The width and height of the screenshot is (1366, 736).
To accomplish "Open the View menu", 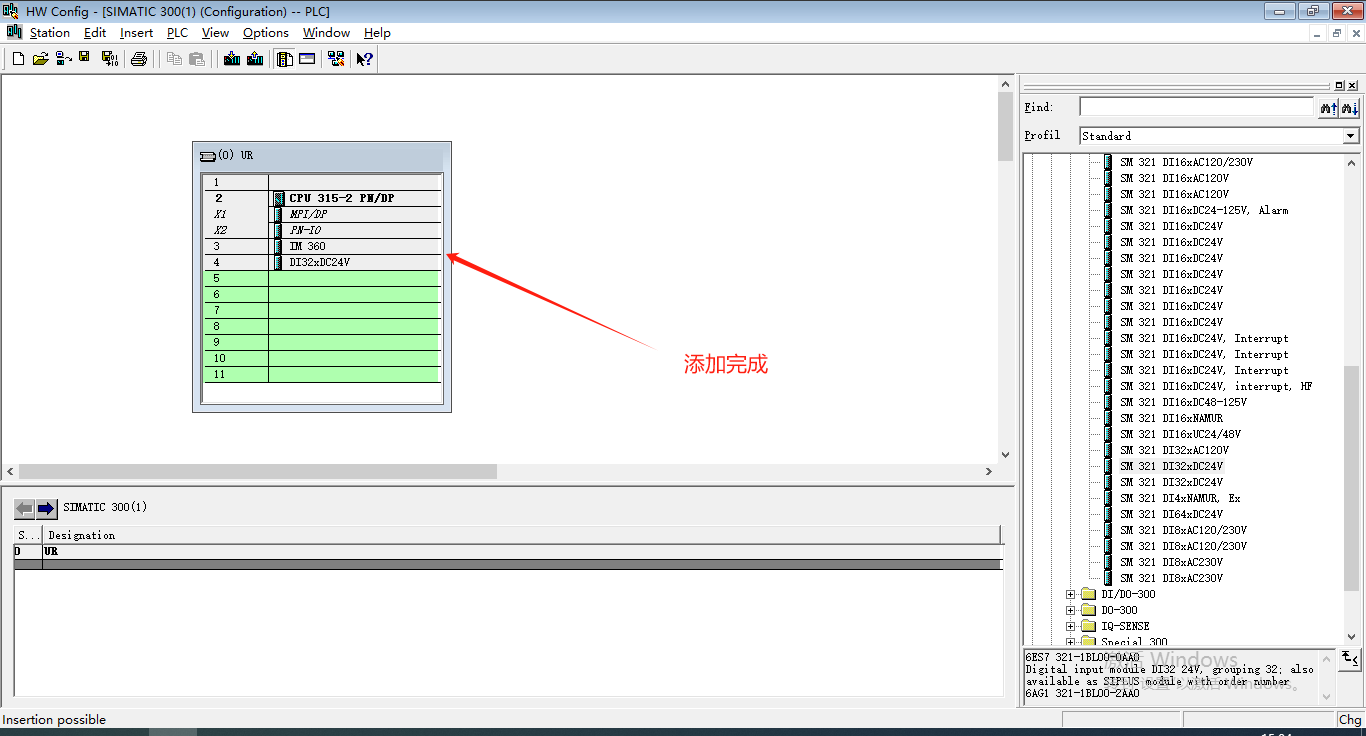I will (215, 33).
